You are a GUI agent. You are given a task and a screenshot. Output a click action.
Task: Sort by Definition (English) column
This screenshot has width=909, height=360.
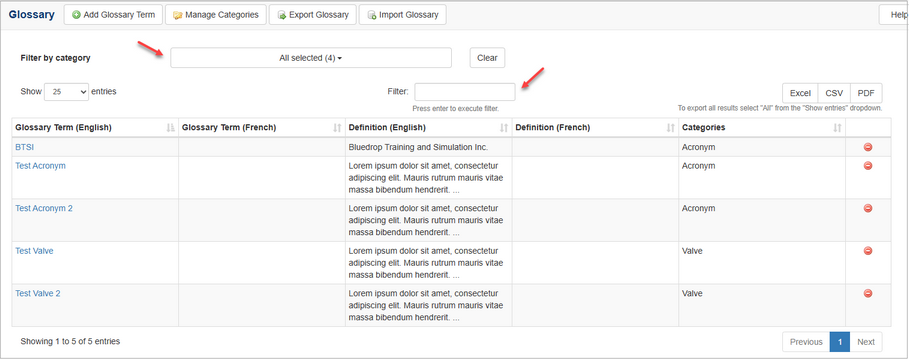pos(428,128)
